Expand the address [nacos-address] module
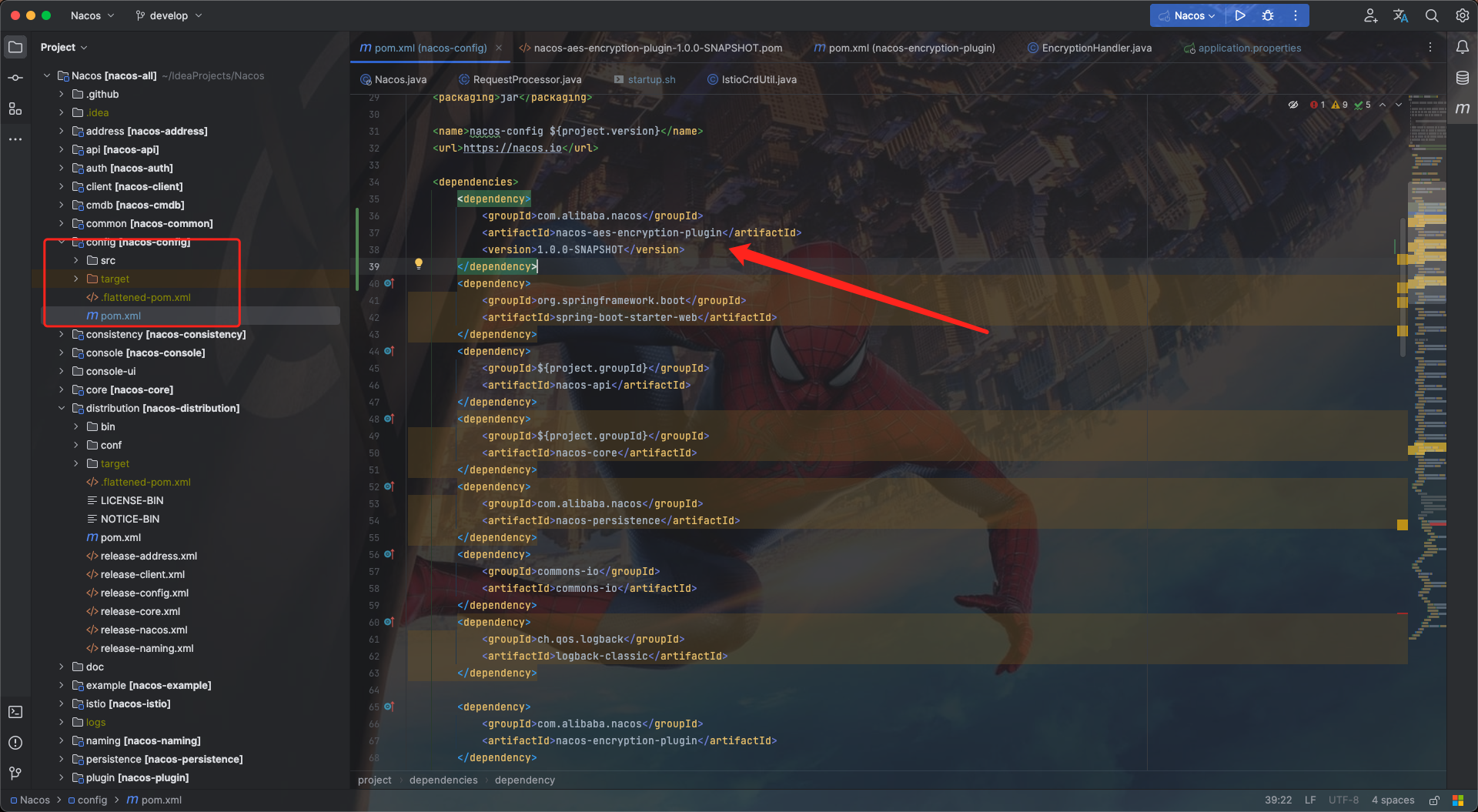Viewport: 1478px width, 812px height. pos(62,131)
